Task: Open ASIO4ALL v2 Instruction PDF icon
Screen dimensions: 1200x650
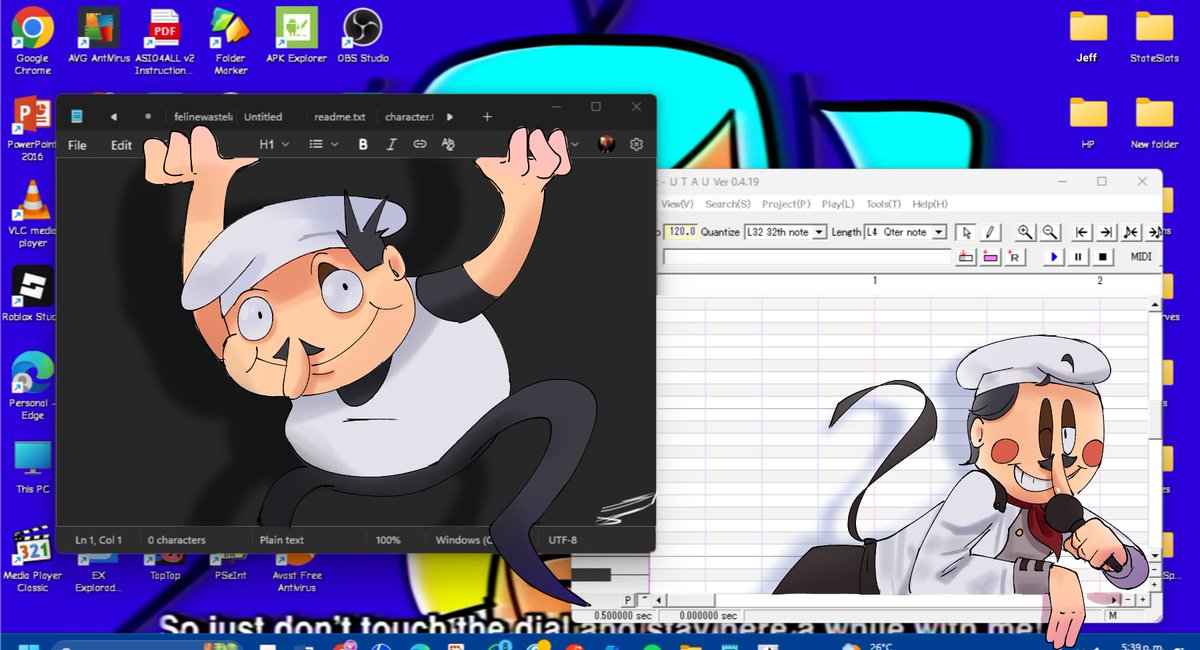Action: 162,42
